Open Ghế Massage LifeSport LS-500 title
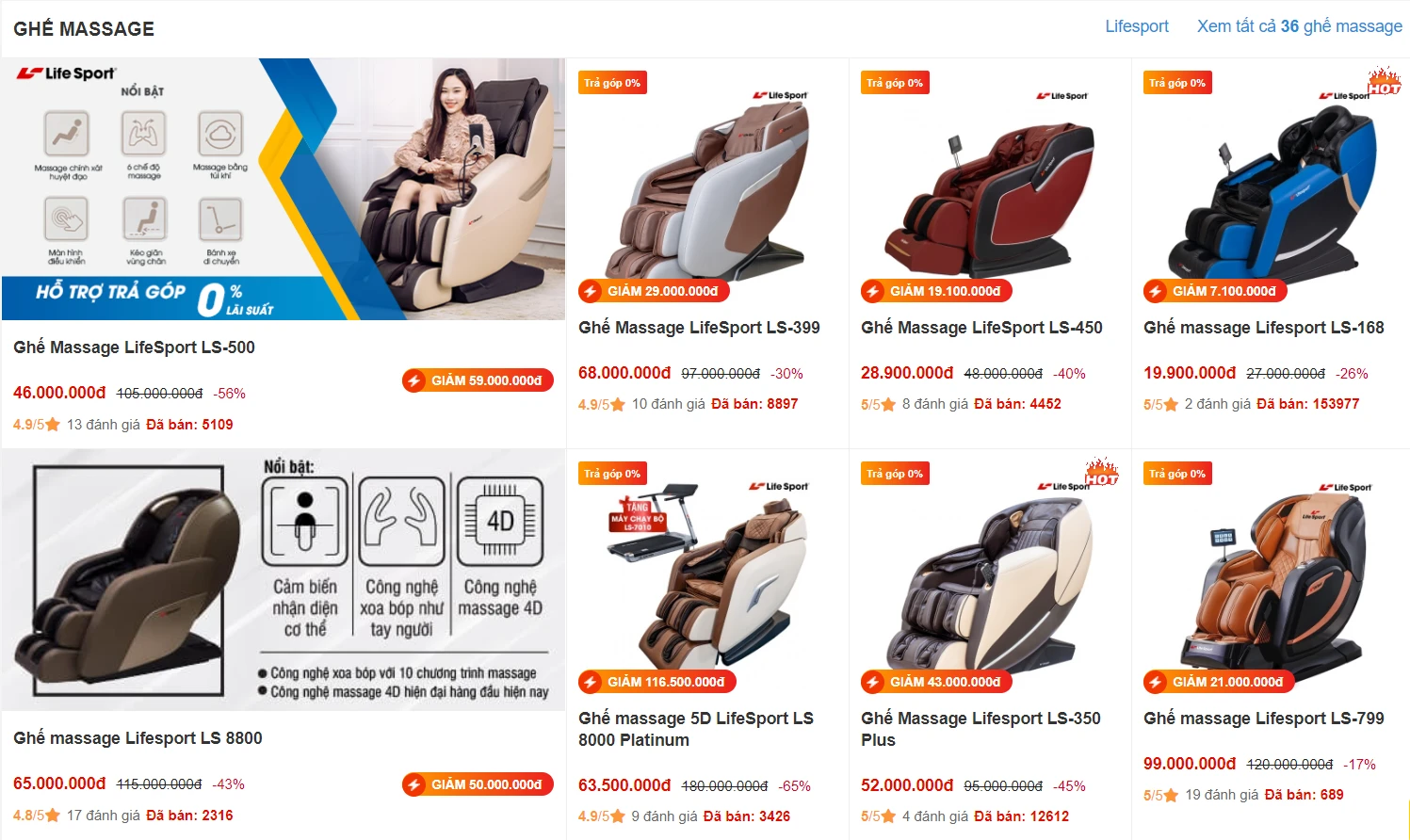The height and width of the screenshot is (840, 1410). (x=134, y=347)
